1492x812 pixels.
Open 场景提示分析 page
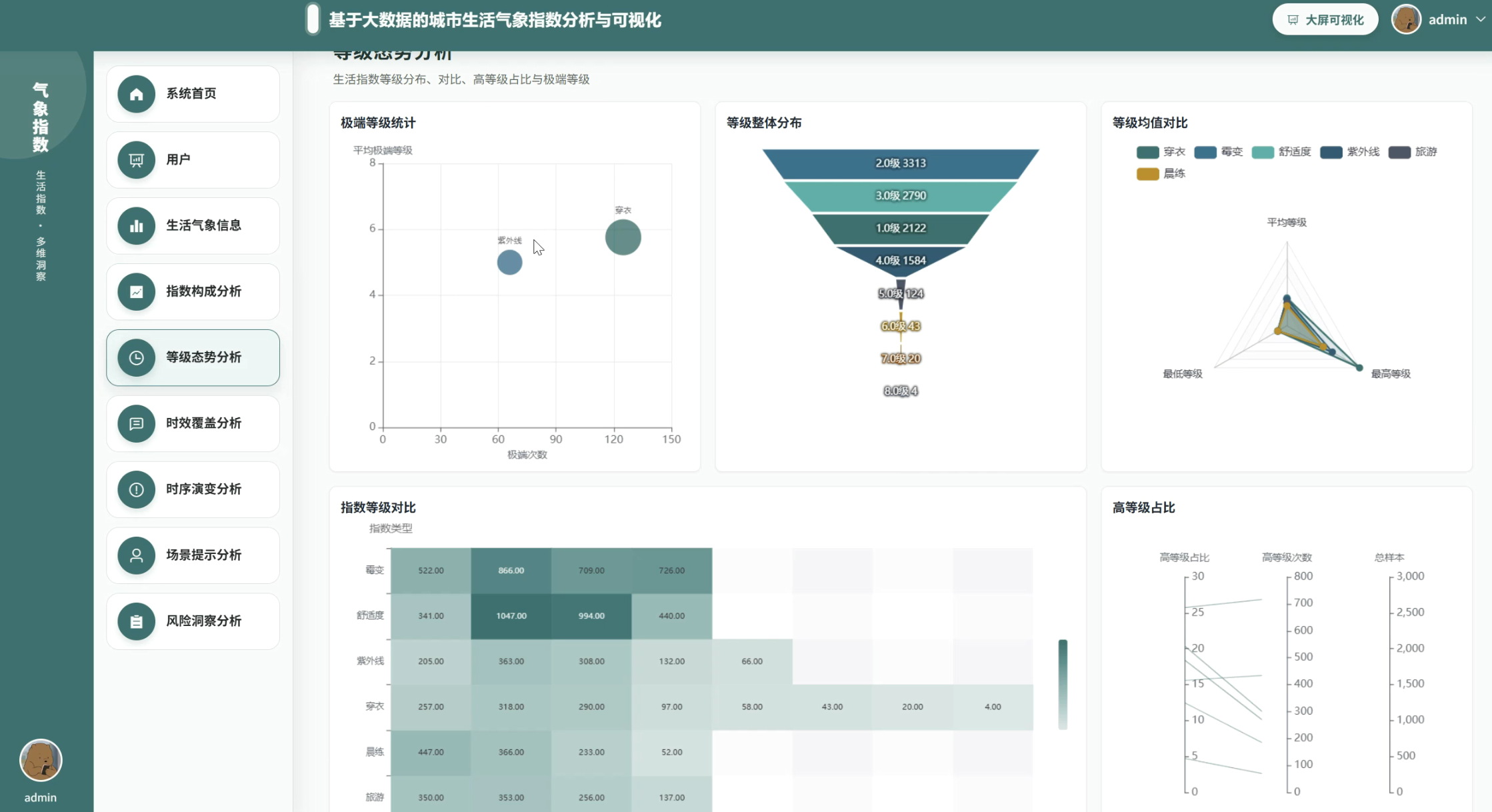pyautogui.click(x=193, y=556)
